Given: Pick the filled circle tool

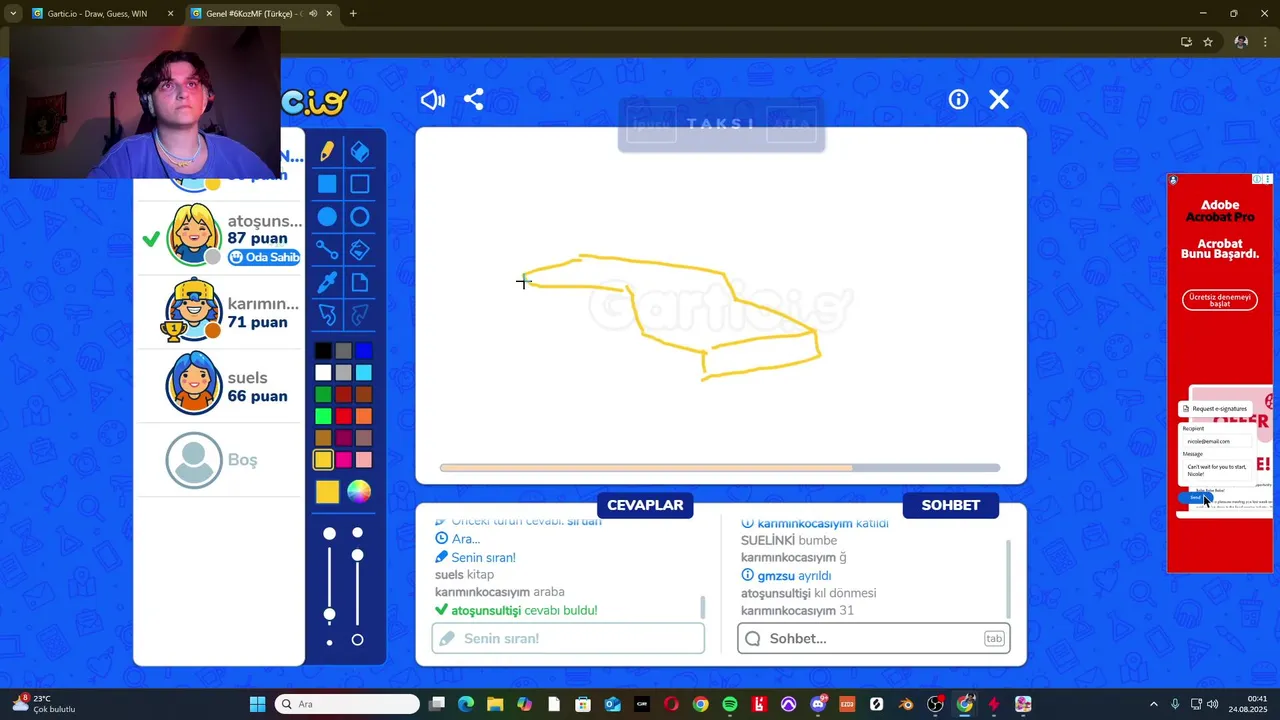Looking at the screenshot, I should (x=327, y=217).
